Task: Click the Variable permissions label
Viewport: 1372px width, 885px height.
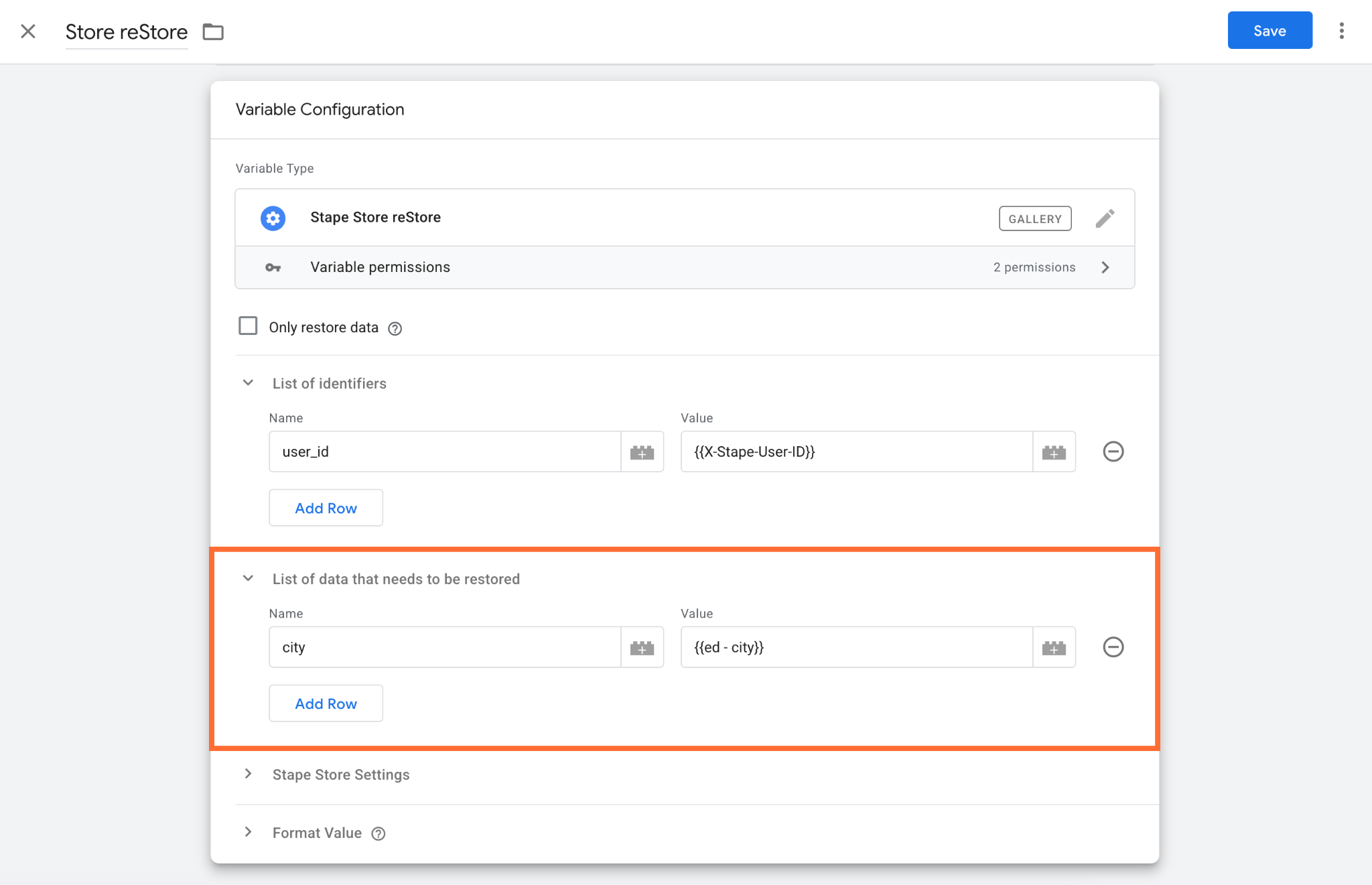Action: 380,267
